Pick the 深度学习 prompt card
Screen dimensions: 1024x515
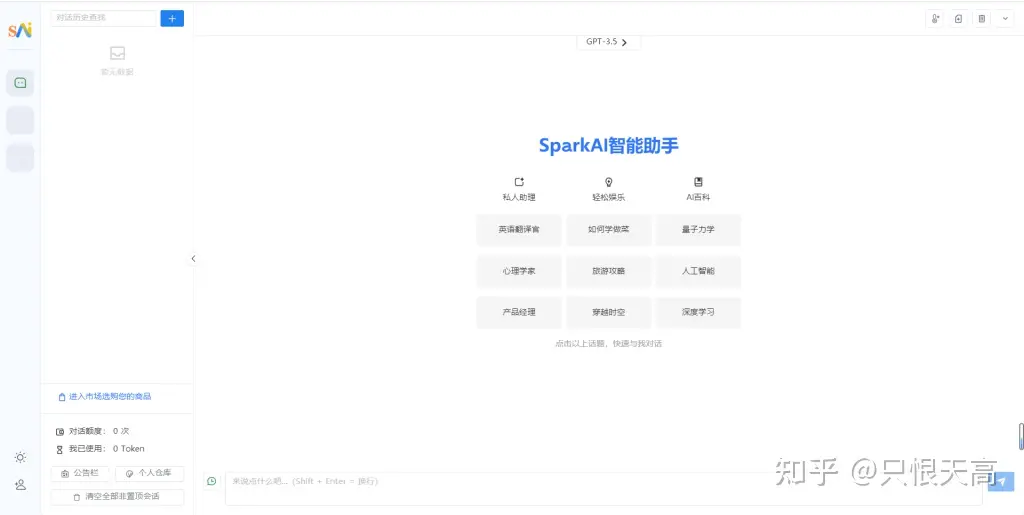[x=698, y=312]
